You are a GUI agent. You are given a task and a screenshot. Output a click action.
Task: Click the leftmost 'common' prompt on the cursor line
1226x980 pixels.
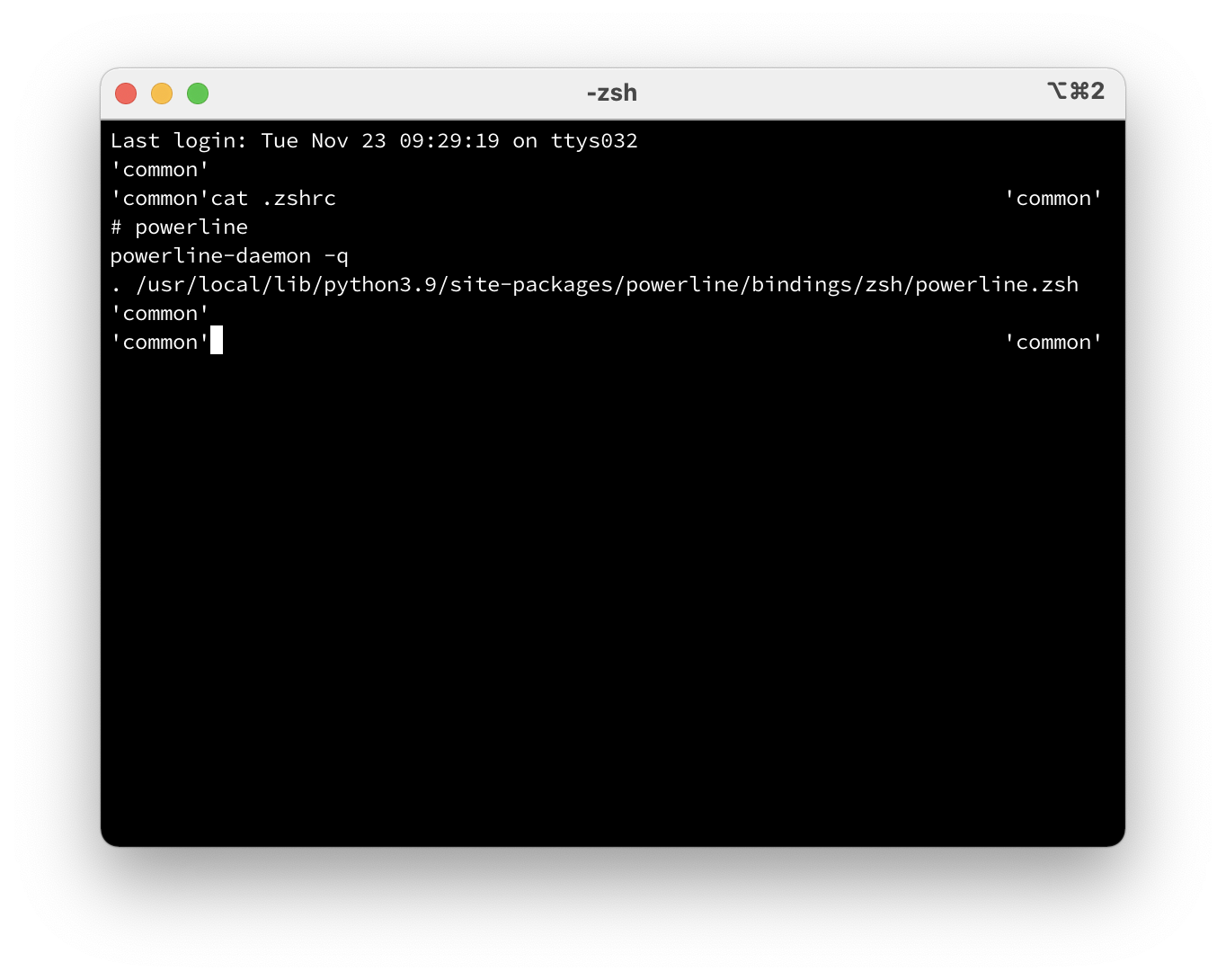point(160,342)
